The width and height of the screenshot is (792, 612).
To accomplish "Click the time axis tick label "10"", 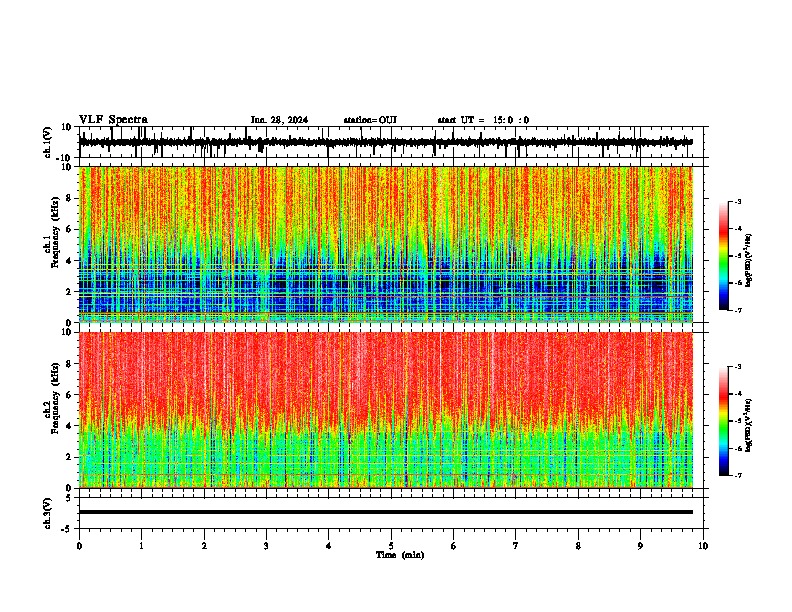I will click(703, 546).
